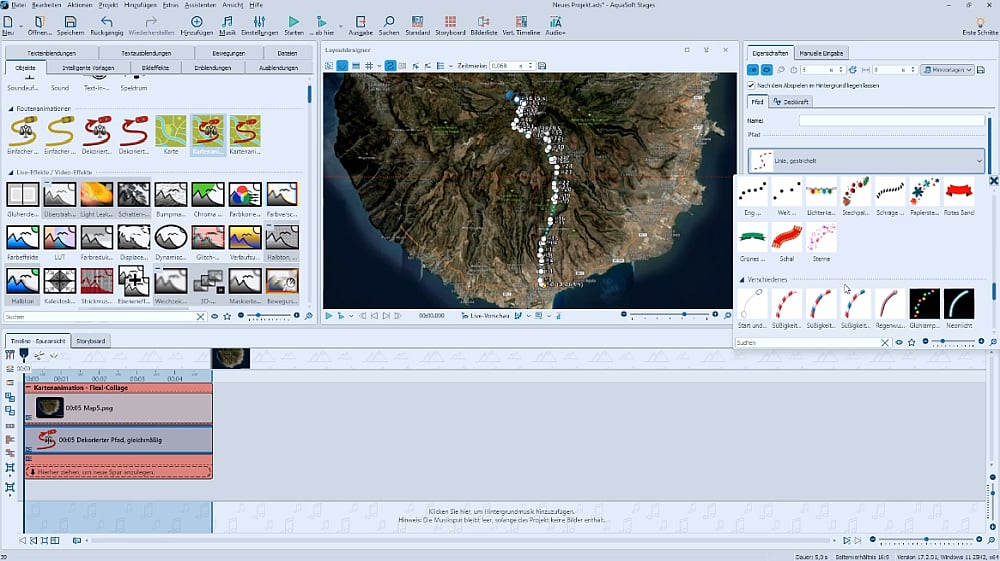Click the Musik icon in toolbar
This screenshot has height=561, width=1000.
227,22
